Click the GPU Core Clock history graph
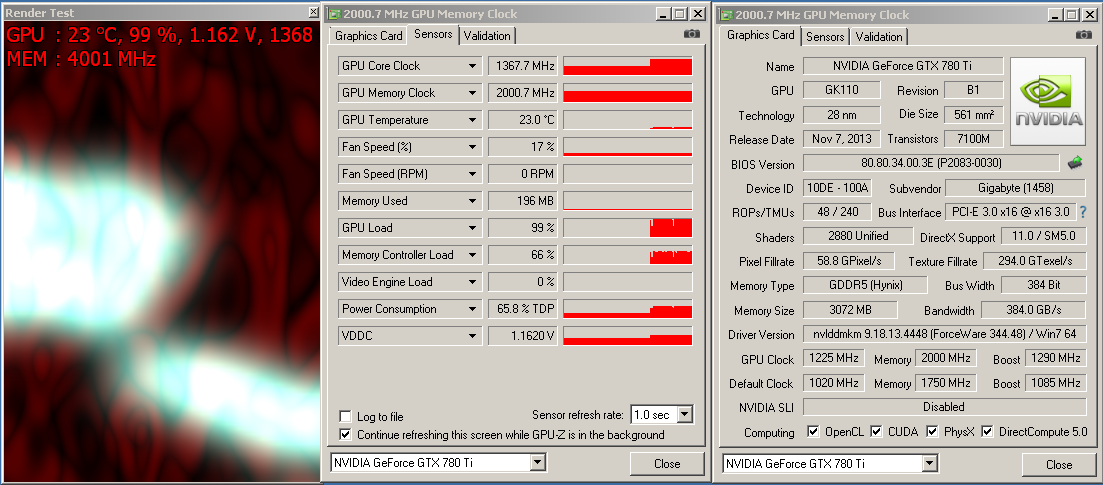The image size is (1103, 485). (x=627, y=66)
